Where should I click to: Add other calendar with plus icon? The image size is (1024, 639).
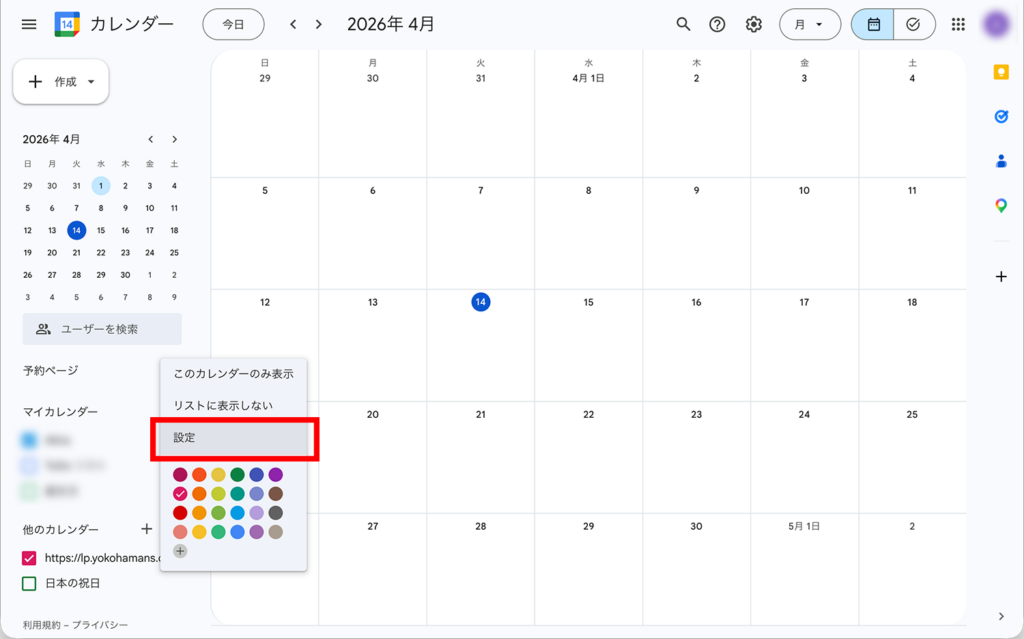pyautogui.click(x=146, y=529)
